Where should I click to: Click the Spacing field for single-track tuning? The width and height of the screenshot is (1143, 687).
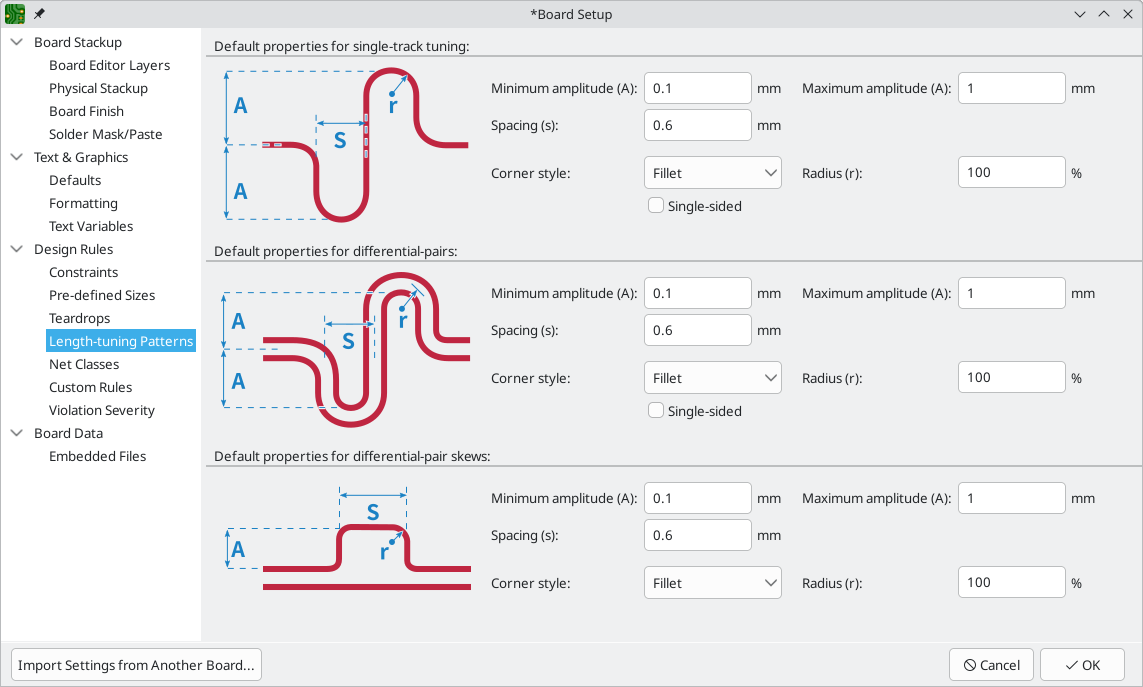[x=697, y=125]
